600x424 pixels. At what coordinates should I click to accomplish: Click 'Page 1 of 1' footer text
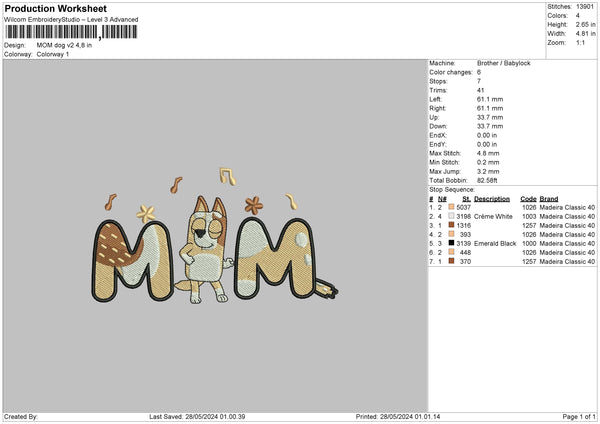(579, 416)
